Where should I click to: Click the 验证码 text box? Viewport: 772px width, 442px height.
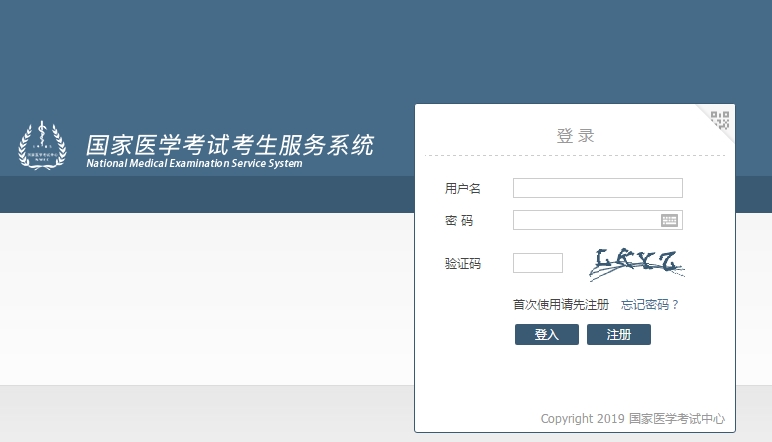pos(537,263)
